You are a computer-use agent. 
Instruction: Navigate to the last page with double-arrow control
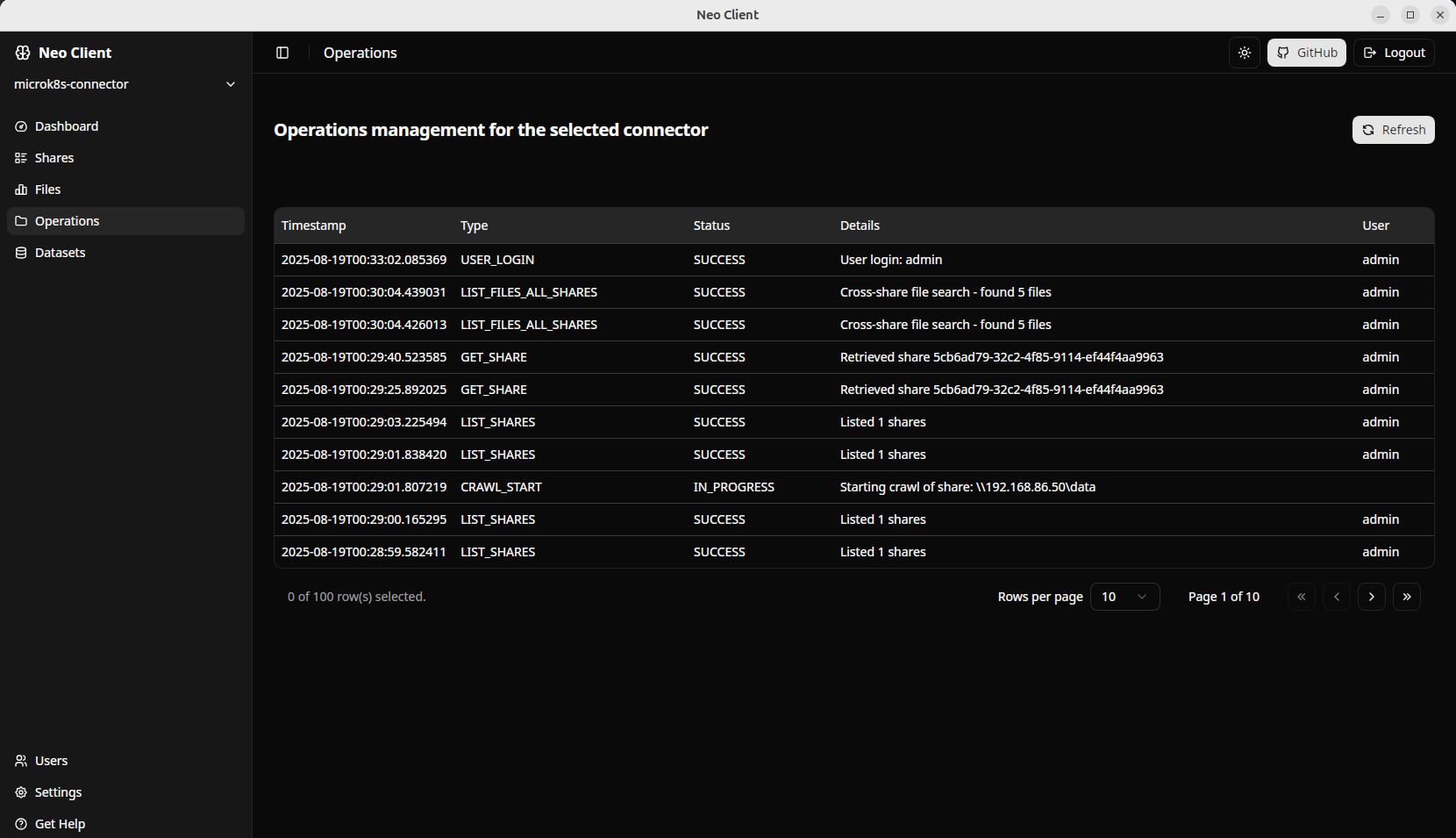(x=1407, y=597)
